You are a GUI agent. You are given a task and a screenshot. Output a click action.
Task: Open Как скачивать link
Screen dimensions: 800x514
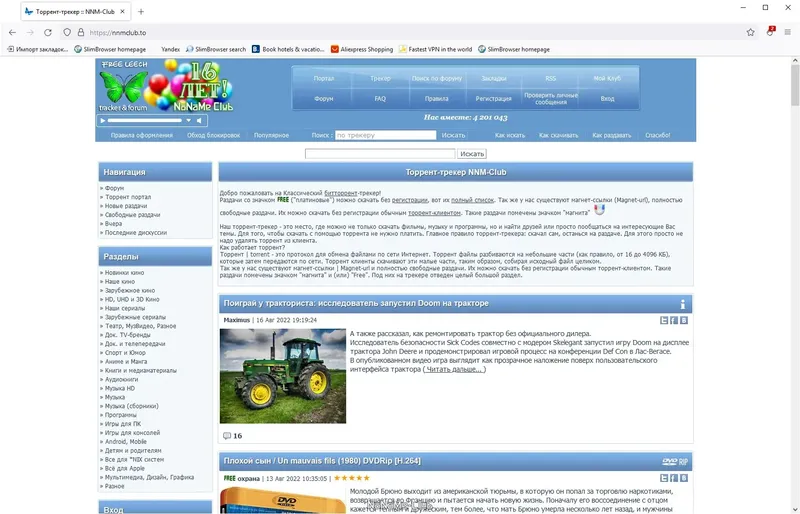tap(558, 135)
